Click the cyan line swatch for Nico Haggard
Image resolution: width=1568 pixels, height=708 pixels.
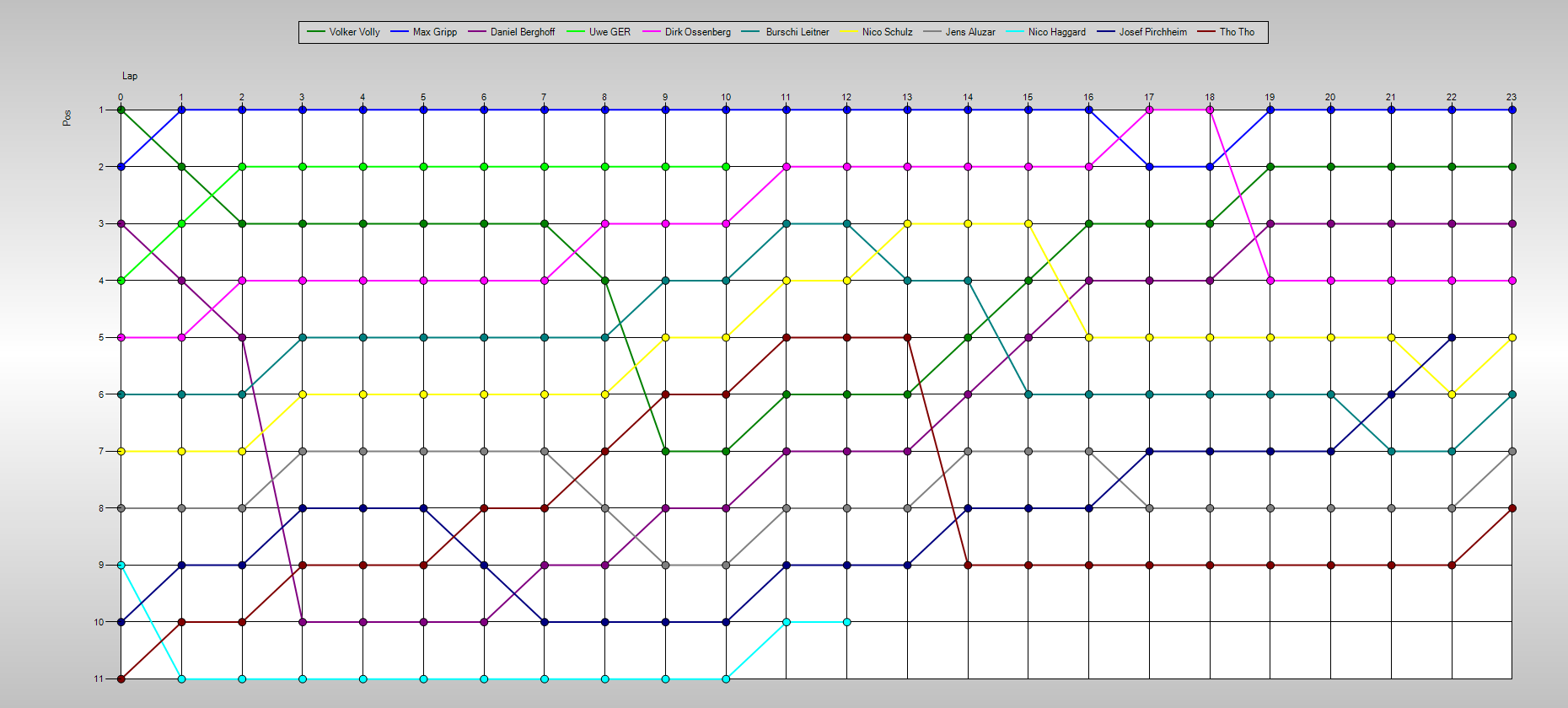tap(1014, 32)
